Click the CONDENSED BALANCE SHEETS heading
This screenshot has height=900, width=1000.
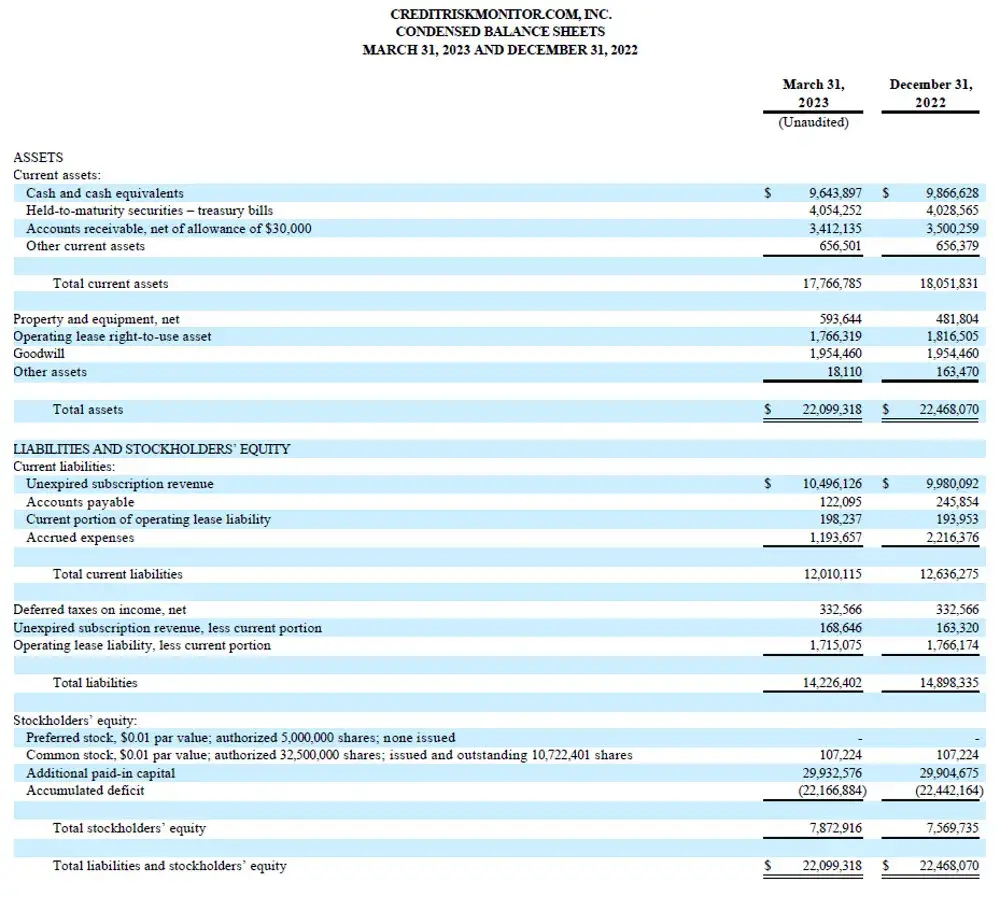click(x=500, y=32)
